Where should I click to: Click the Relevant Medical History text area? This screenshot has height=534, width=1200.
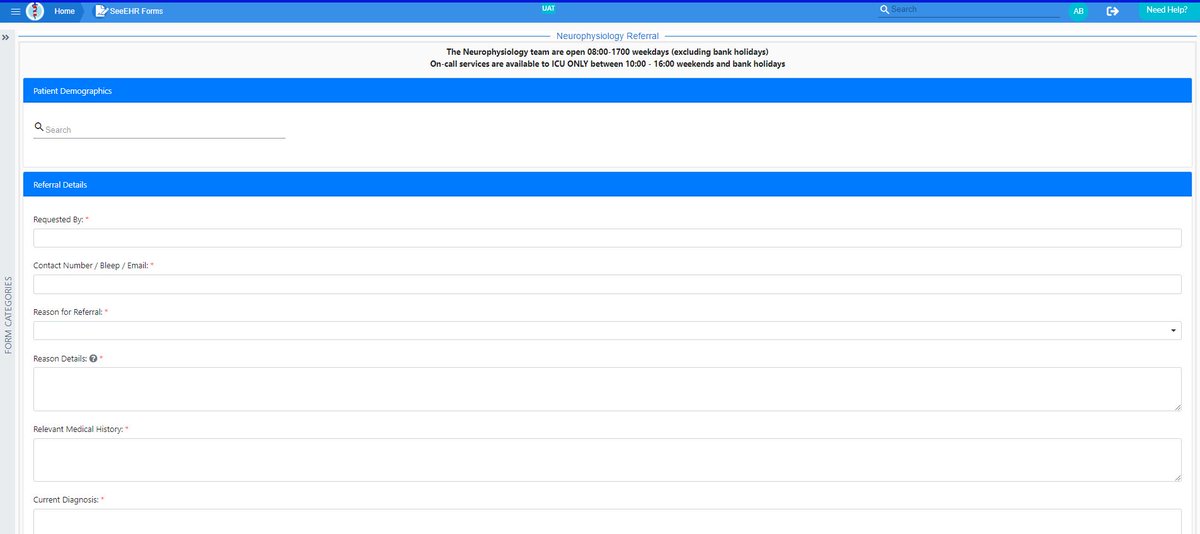click(607, 460)
